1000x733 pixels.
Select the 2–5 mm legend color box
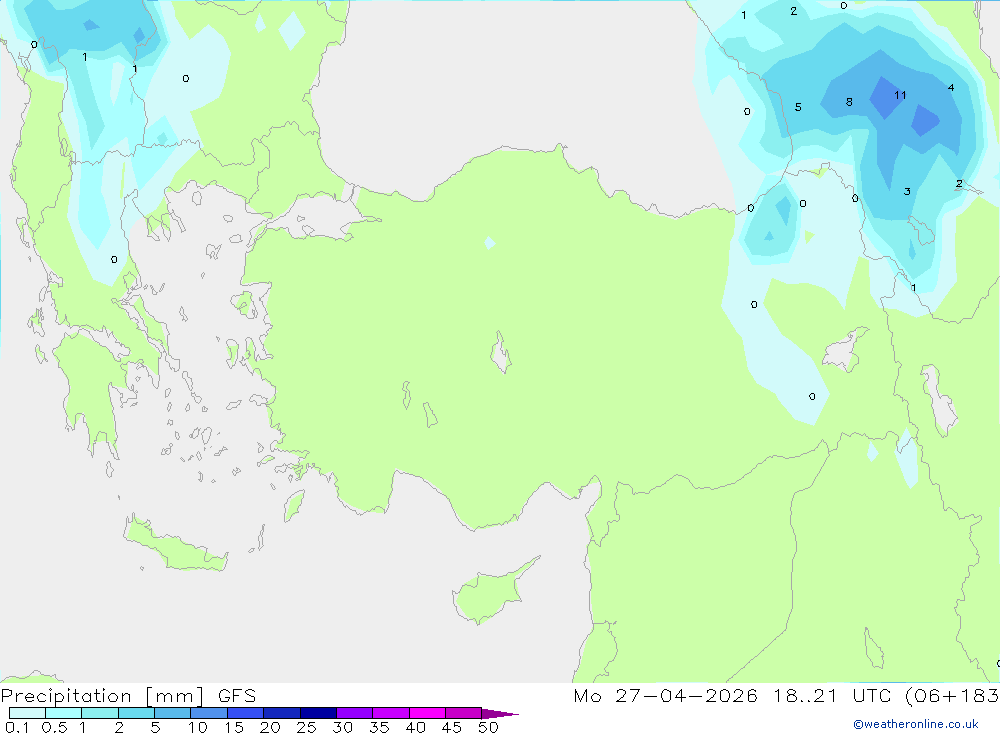136,713
